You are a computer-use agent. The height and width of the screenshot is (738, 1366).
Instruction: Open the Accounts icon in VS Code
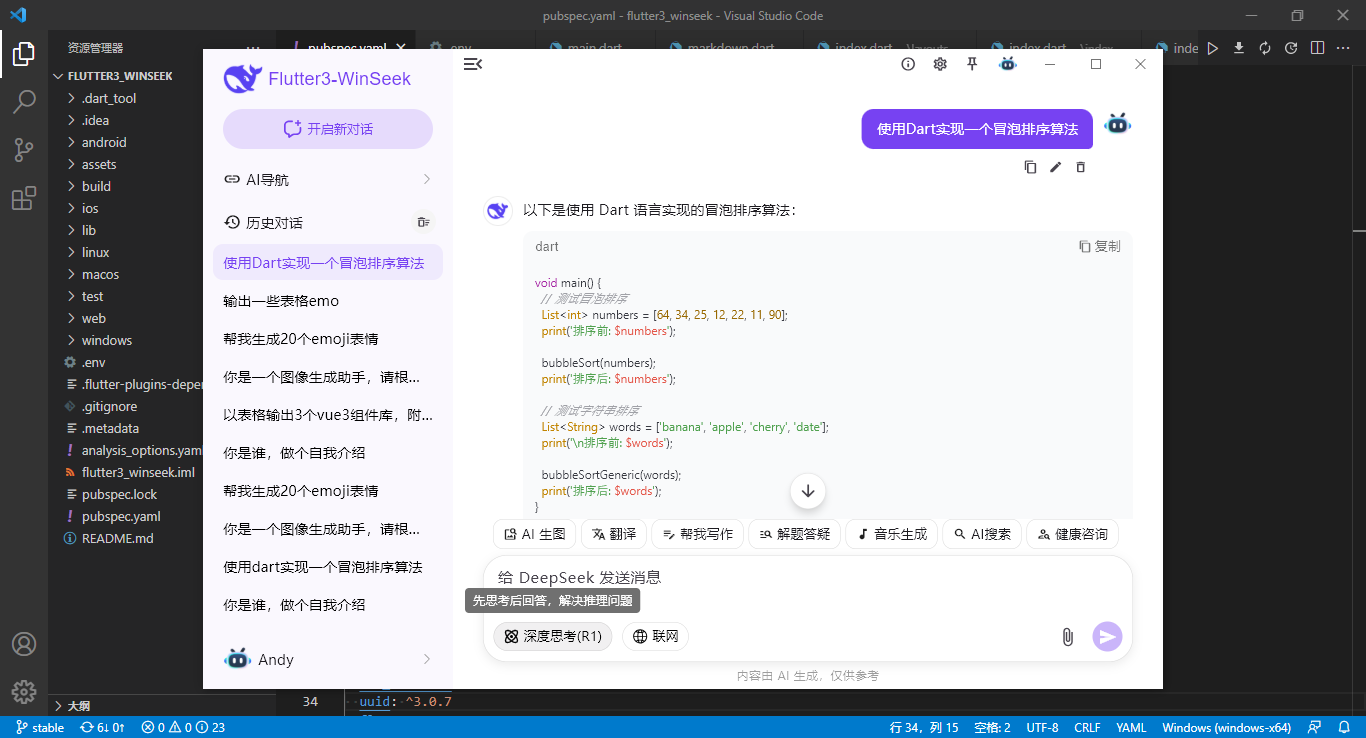24,644
